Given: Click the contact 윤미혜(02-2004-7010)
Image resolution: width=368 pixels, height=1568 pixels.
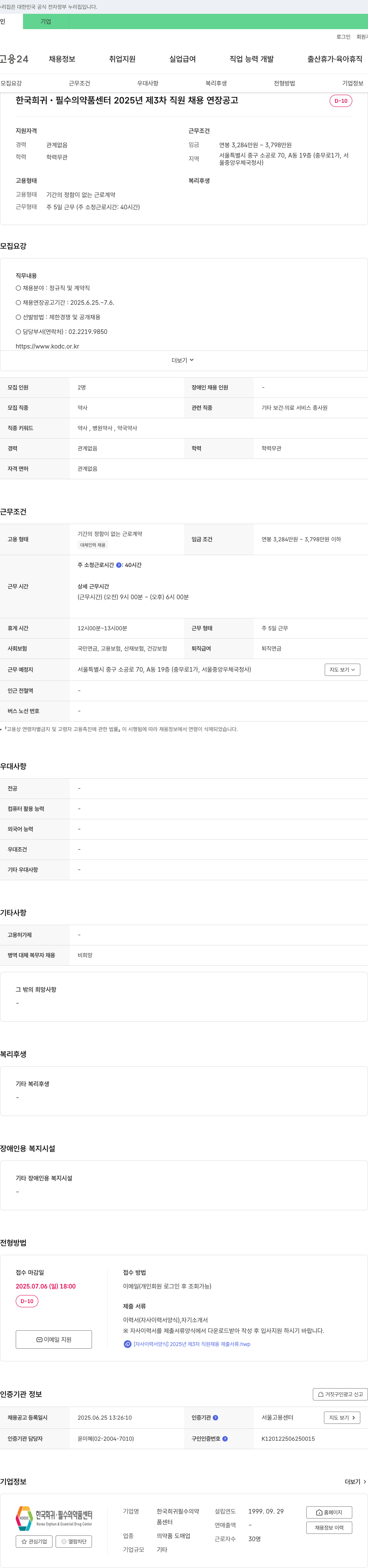Looking at the screenshot, I should 106,1439.
